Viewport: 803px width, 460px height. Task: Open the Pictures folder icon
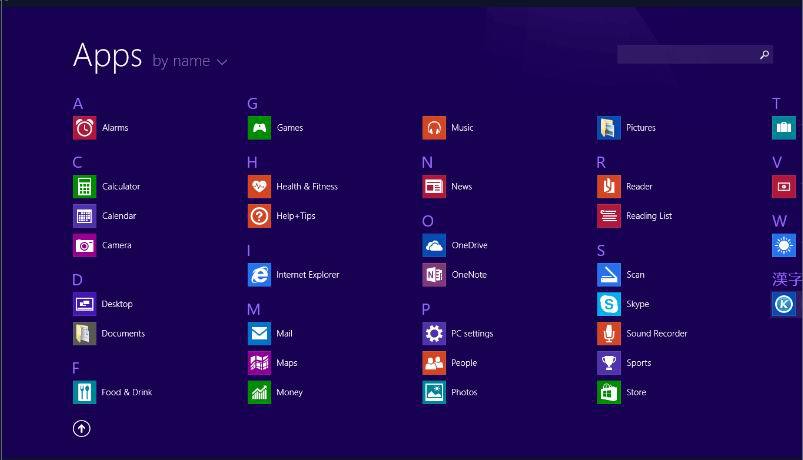(608, 128)
